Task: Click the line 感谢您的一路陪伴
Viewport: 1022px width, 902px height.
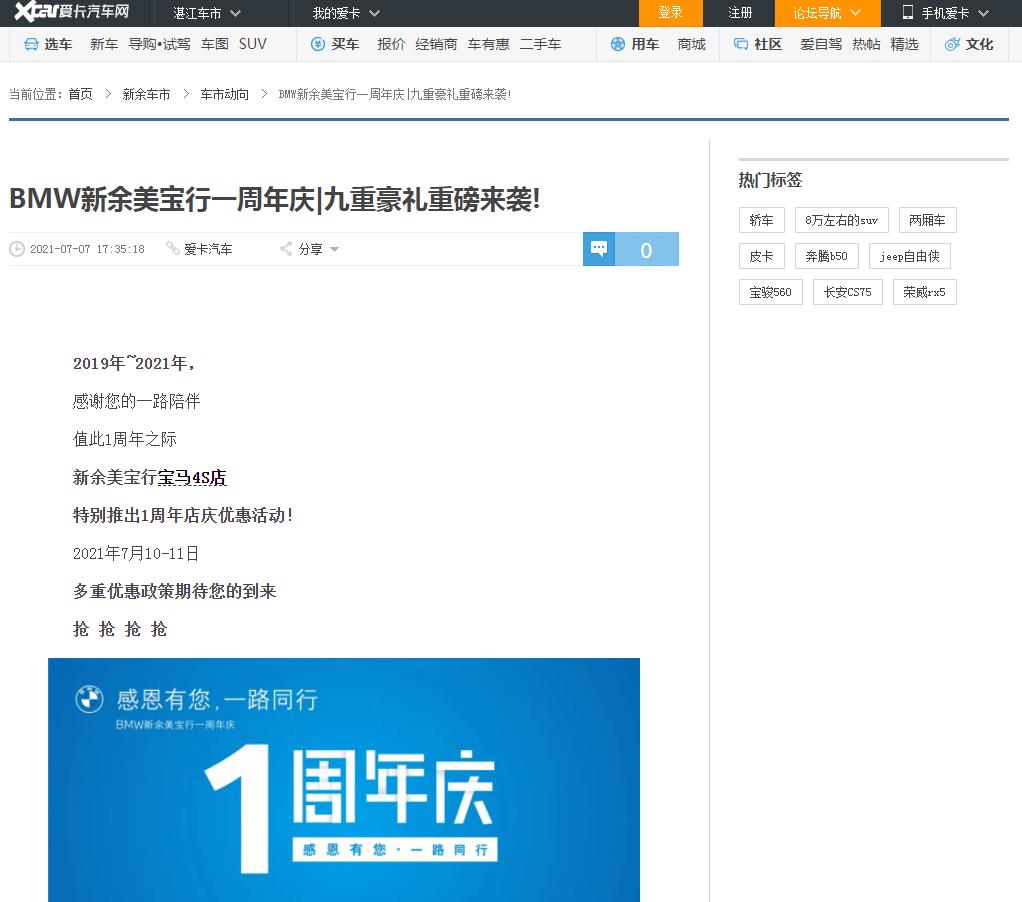Action: tap(136, 401)
